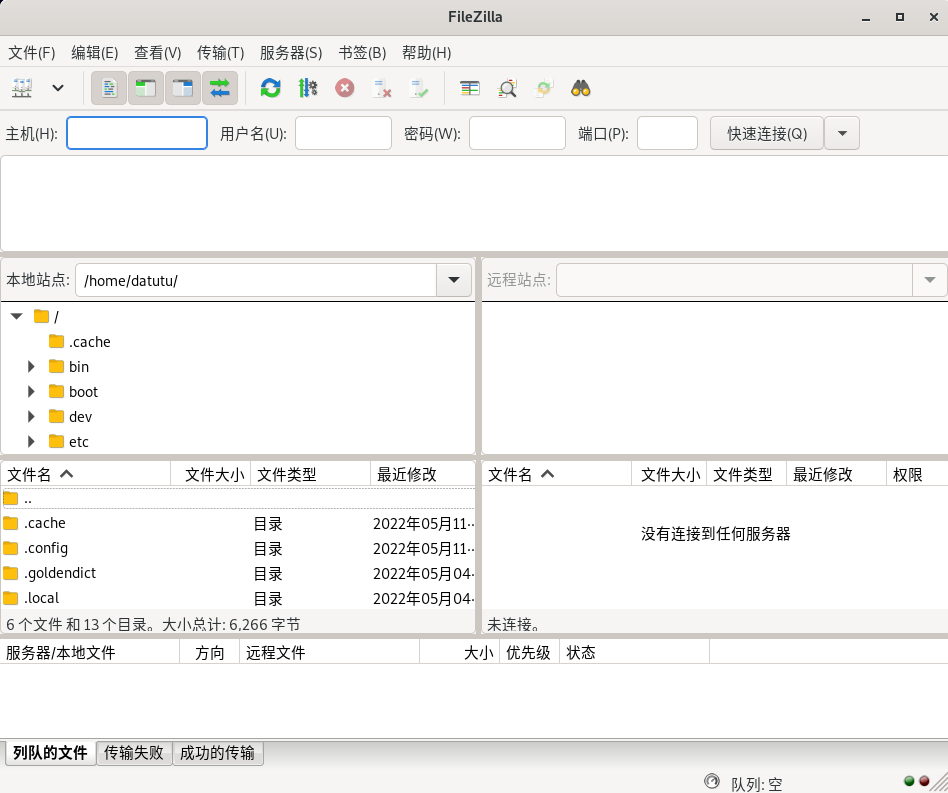Open 传输(T) menu
Viewport: 948px width, 793px height.
point(221,53)
